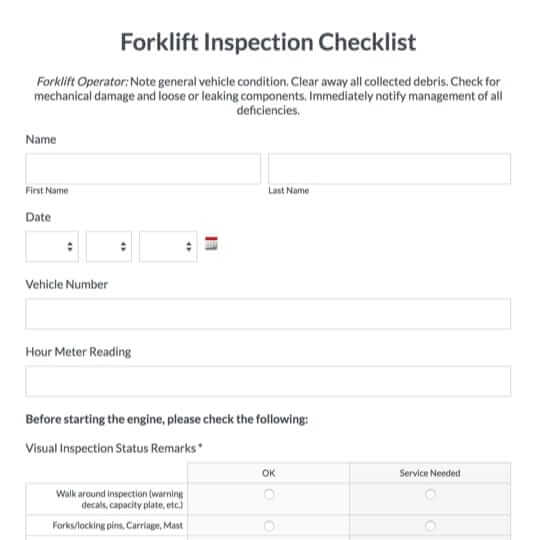
Task: Open the calendar date picker icon
Action: click(x=211, y=243)
